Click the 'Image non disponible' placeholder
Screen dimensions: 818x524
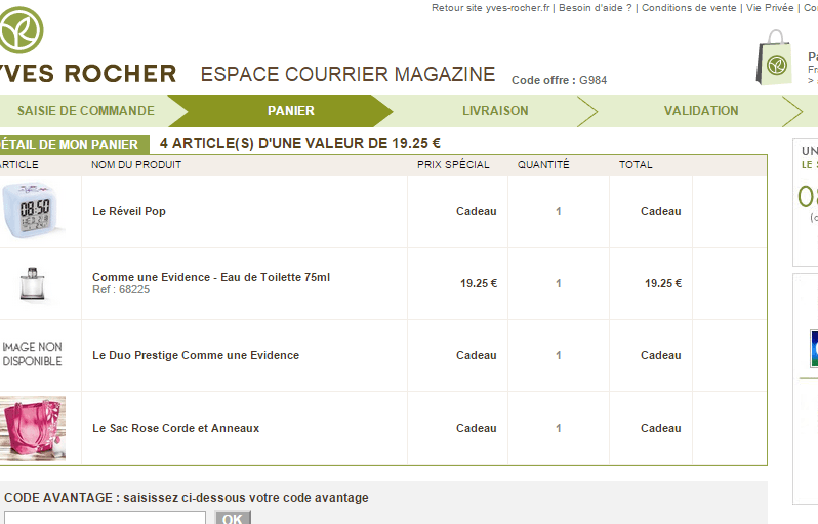click(x=33, y=355)
